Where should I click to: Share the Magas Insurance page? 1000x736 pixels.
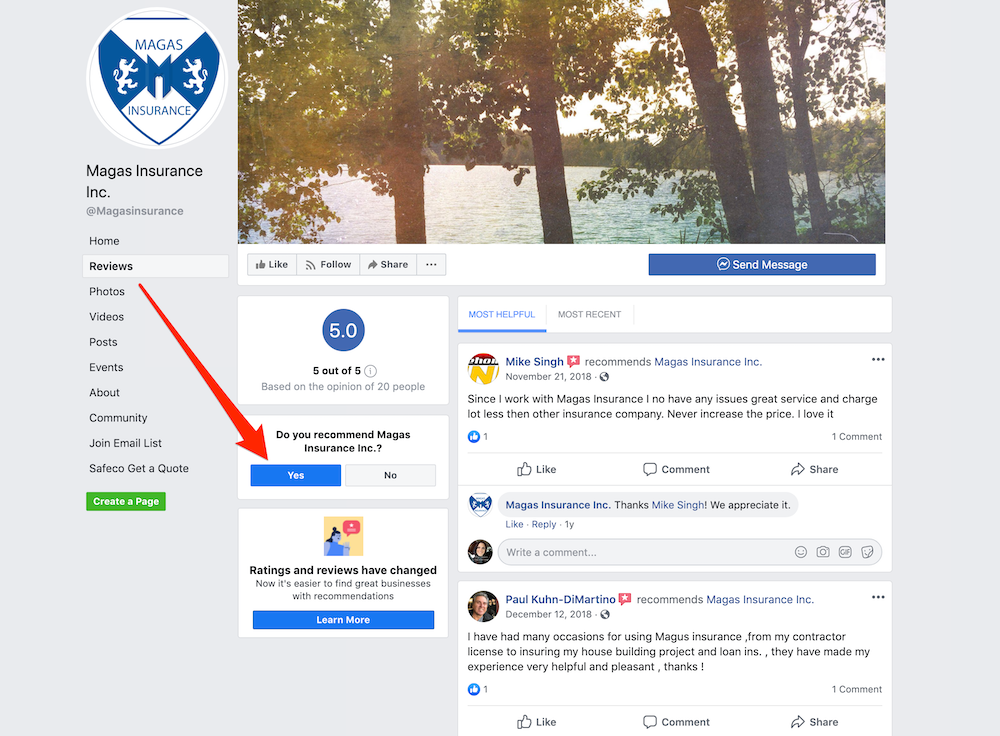tap(388, 265)
